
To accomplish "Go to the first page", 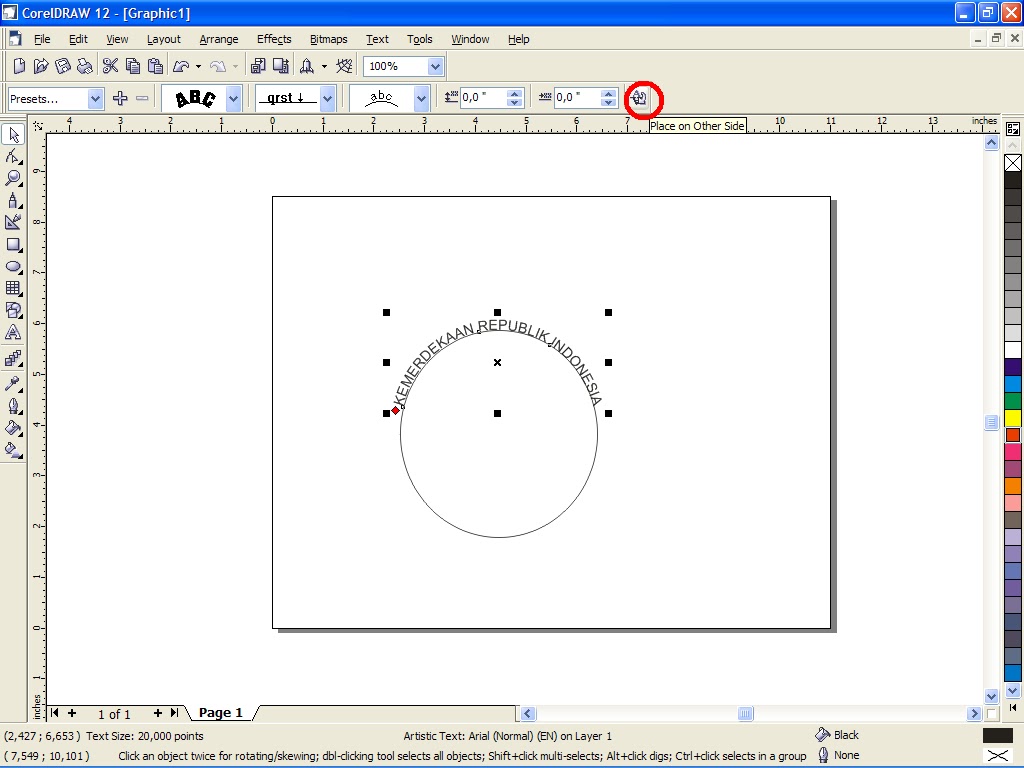I will [x=55, y=713].
